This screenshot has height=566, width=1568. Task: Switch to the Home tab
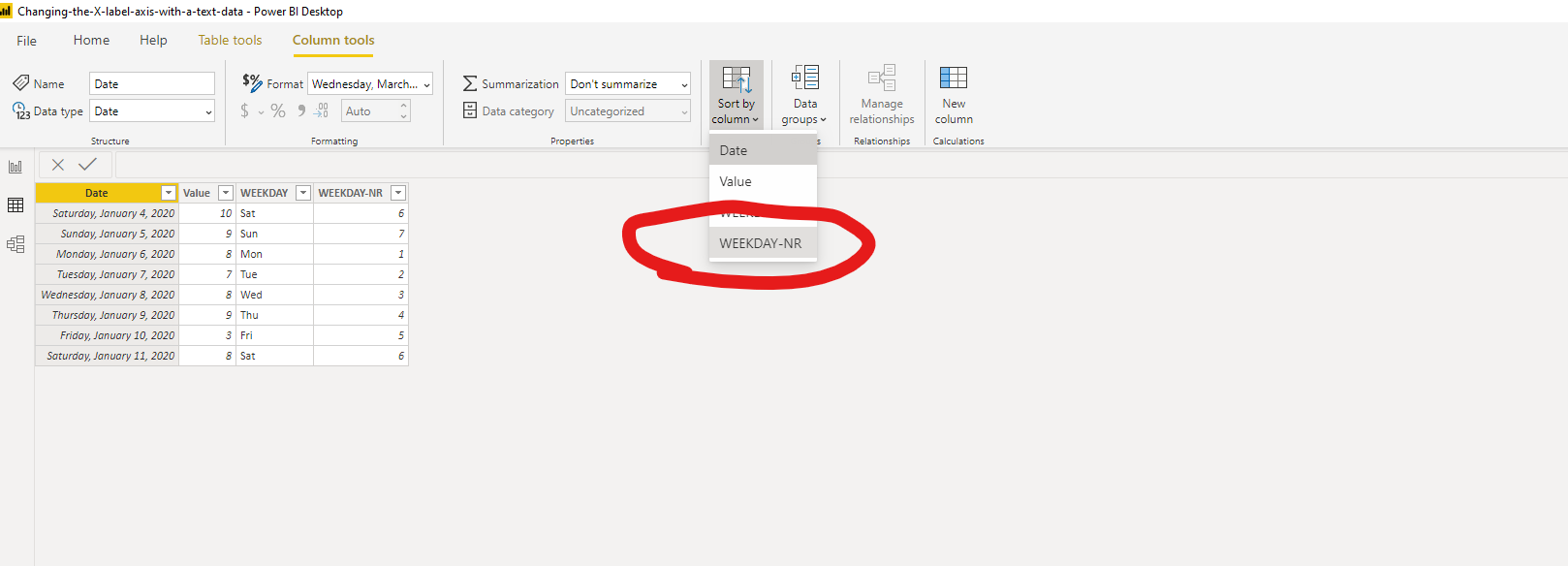click(91, 40)
